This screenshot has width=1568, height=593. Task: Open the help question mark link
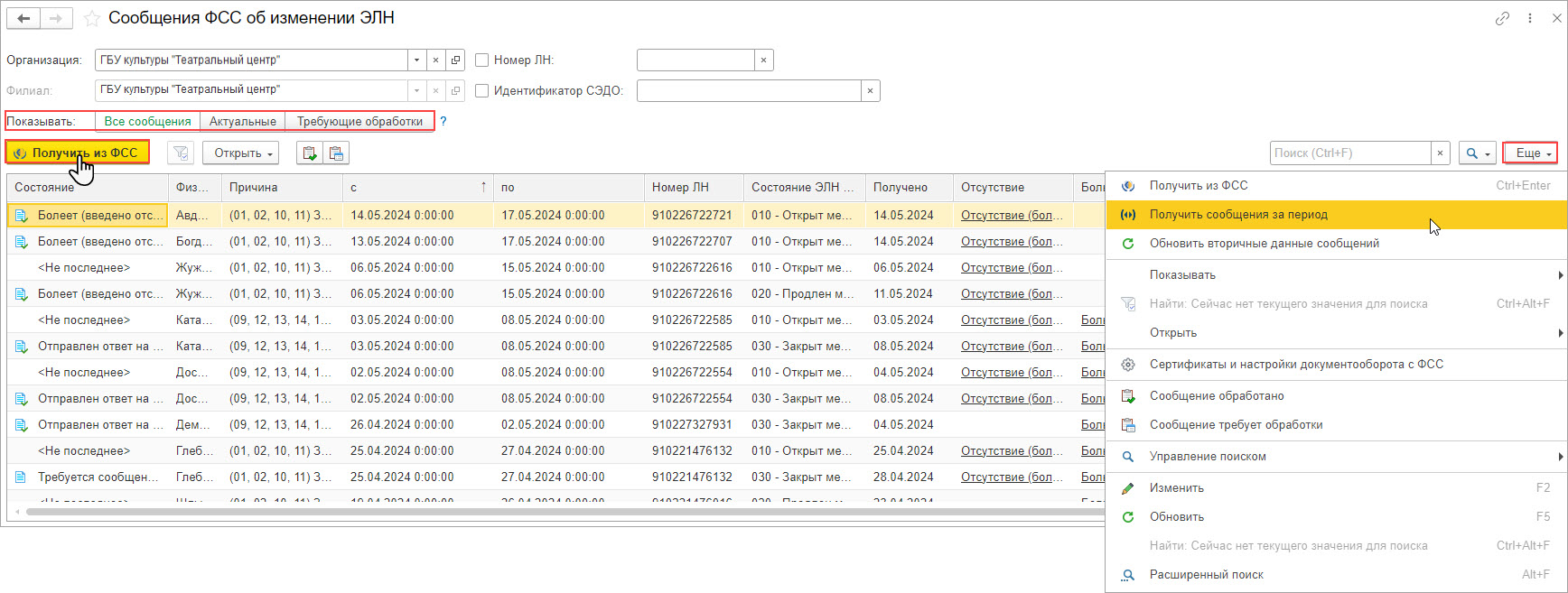(443, 121)
